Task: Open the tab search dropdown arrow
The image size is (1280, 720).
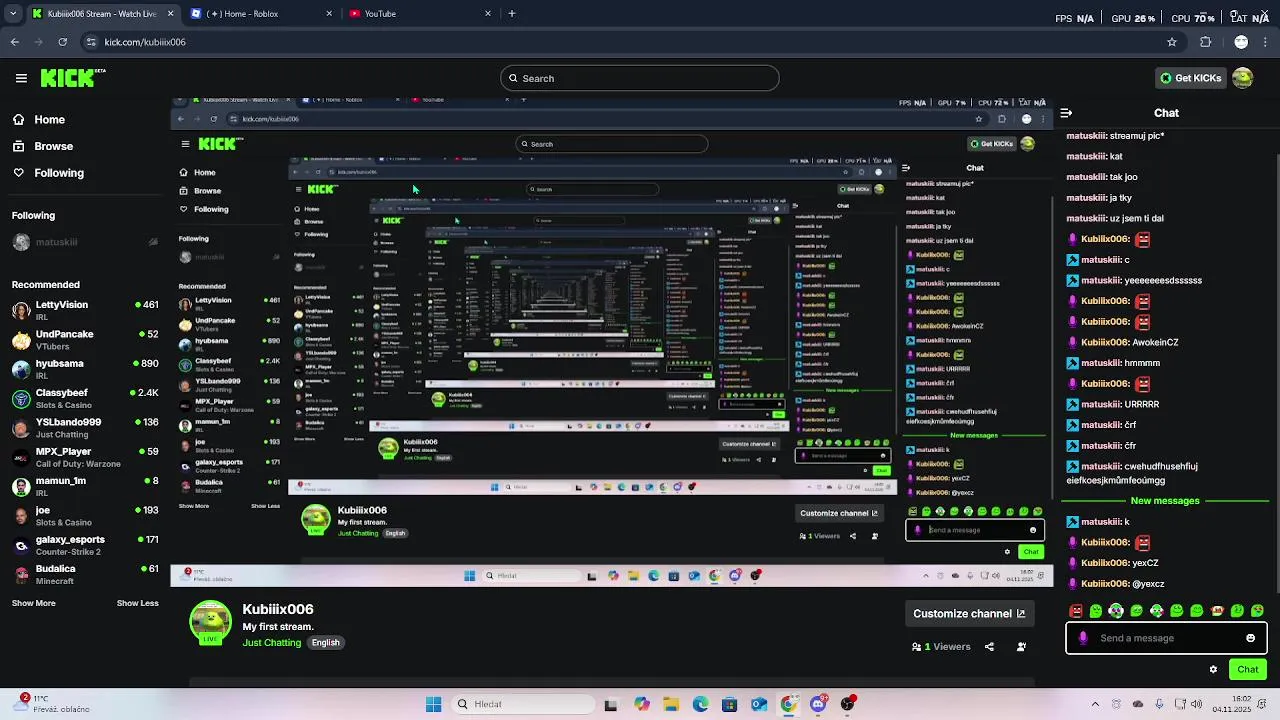Action: (x=12, y=14)
